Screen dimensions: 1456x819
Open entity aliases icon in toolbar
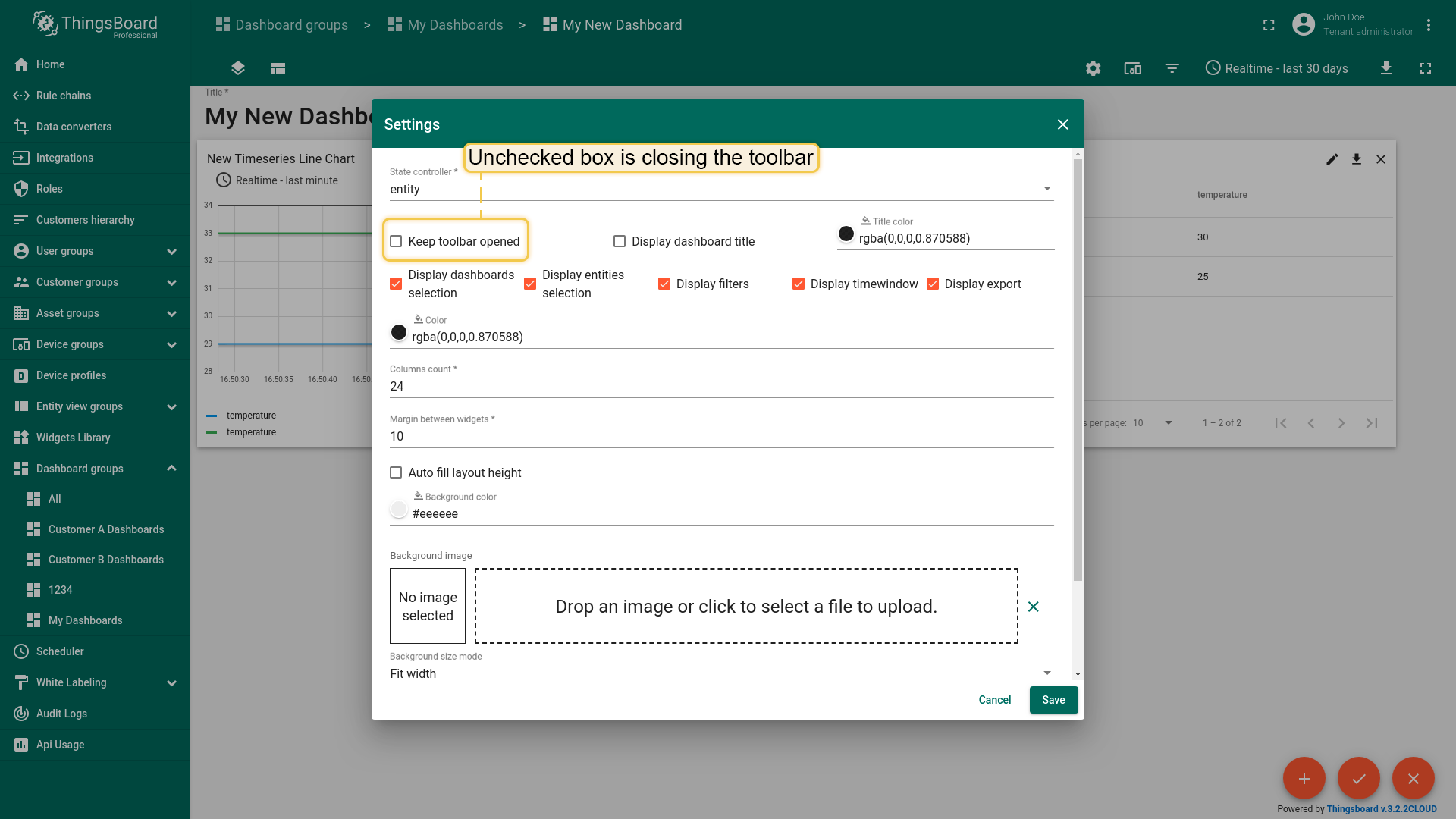click(x=1132, y=68)
